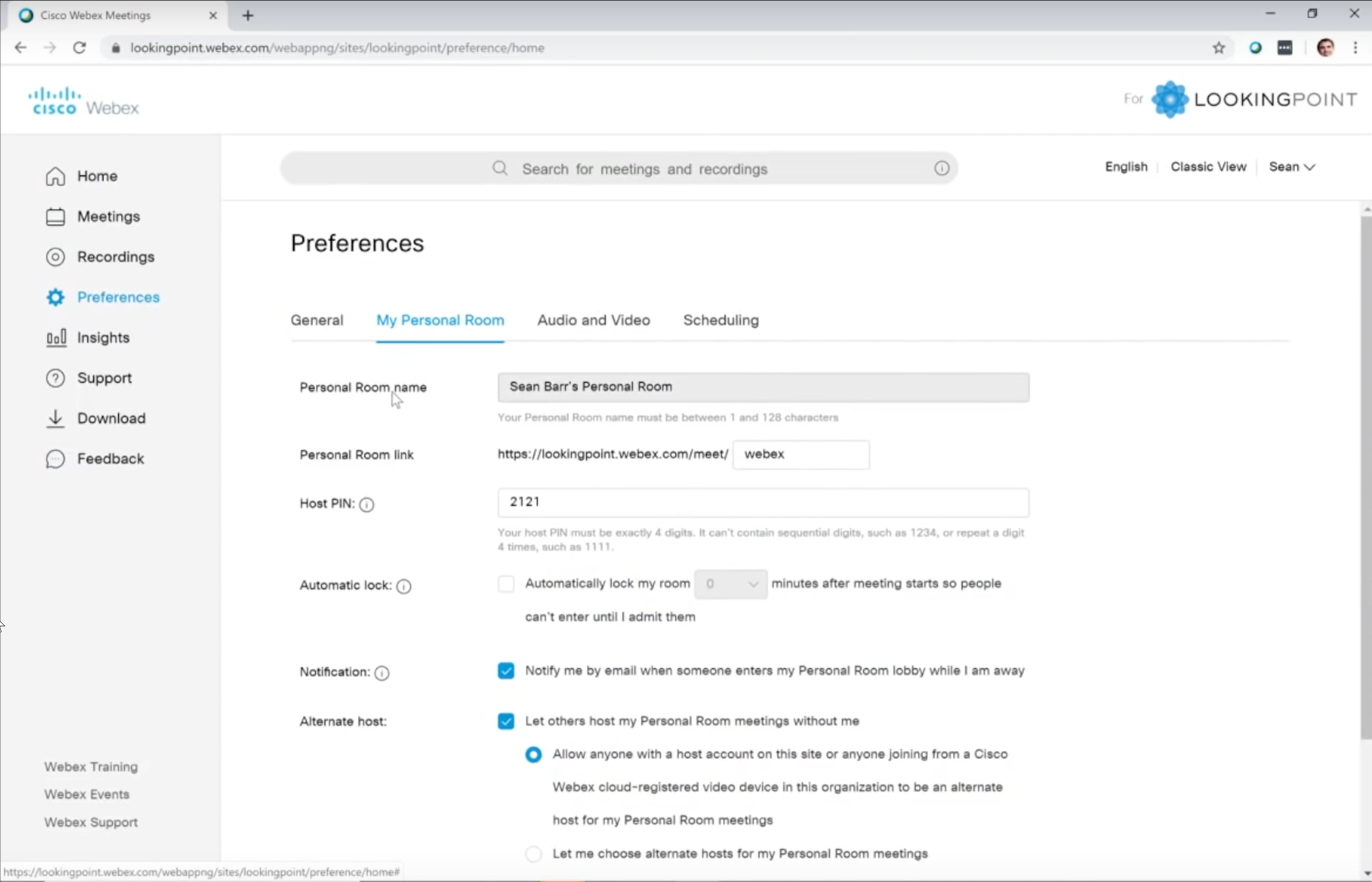This screenshot has height=882, width=1372.
Task: Switch to the Audio and Video tab
Action: pyautogui.click(x=593, y=320)
